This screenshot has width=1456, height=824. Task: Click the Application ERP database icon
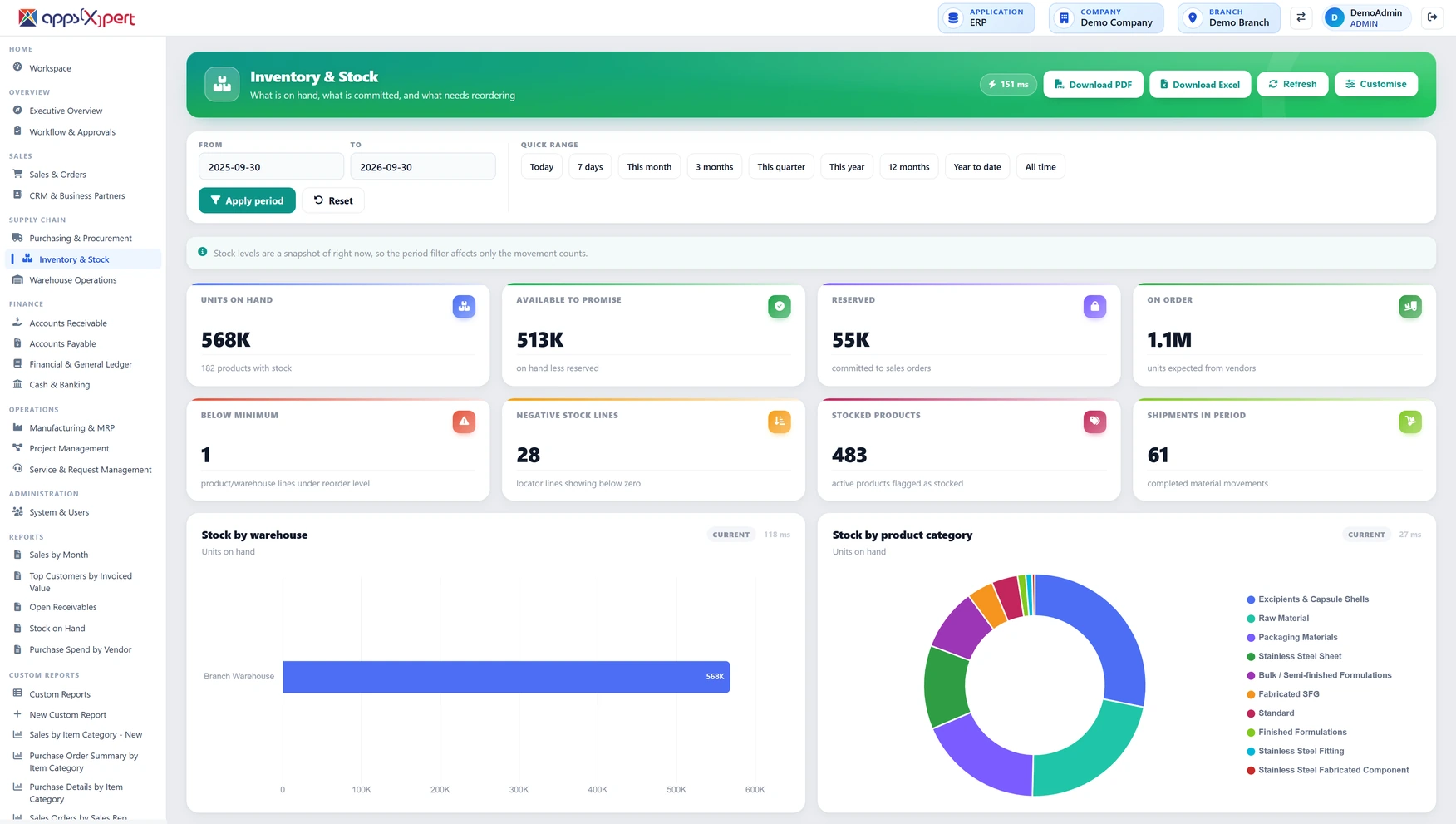tap(954, 17)
